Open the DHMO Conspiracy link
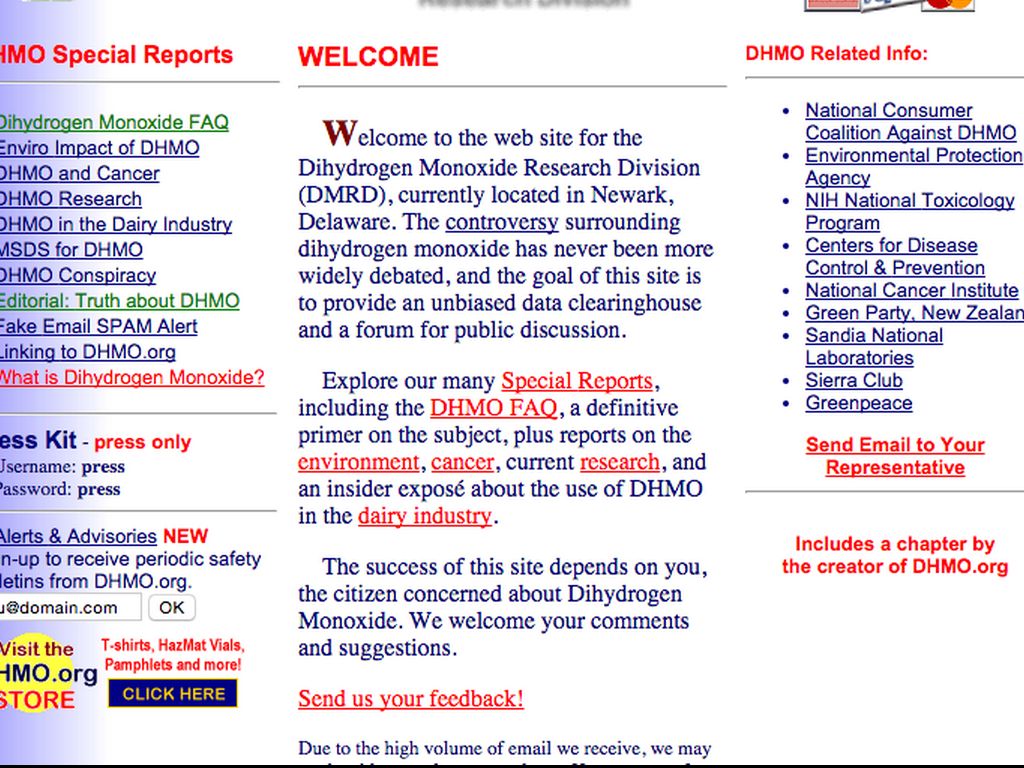The image size is (1024, 768). [x=78, y=275]
